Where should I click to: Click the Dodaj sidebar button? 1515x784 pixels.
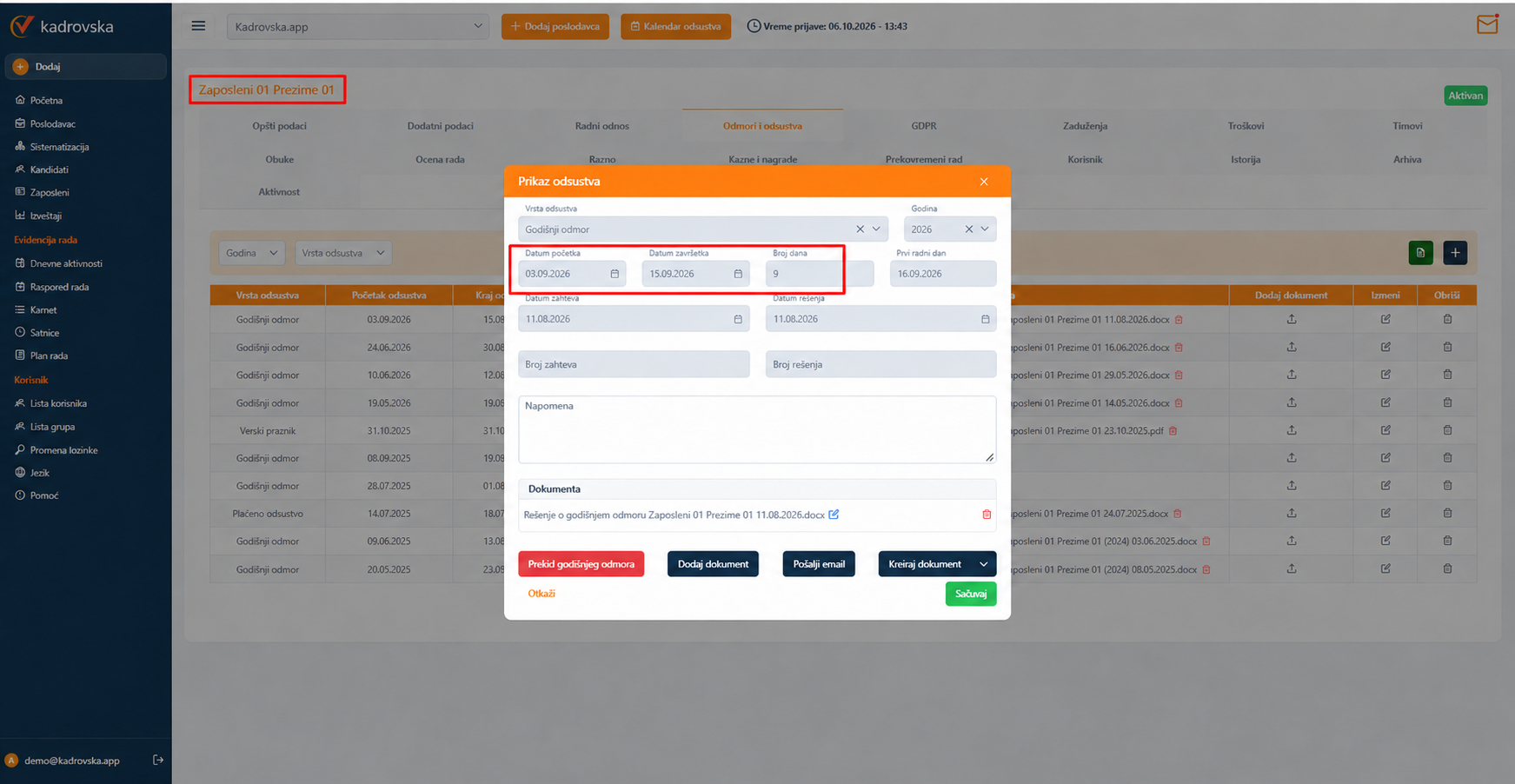point(85,66)
